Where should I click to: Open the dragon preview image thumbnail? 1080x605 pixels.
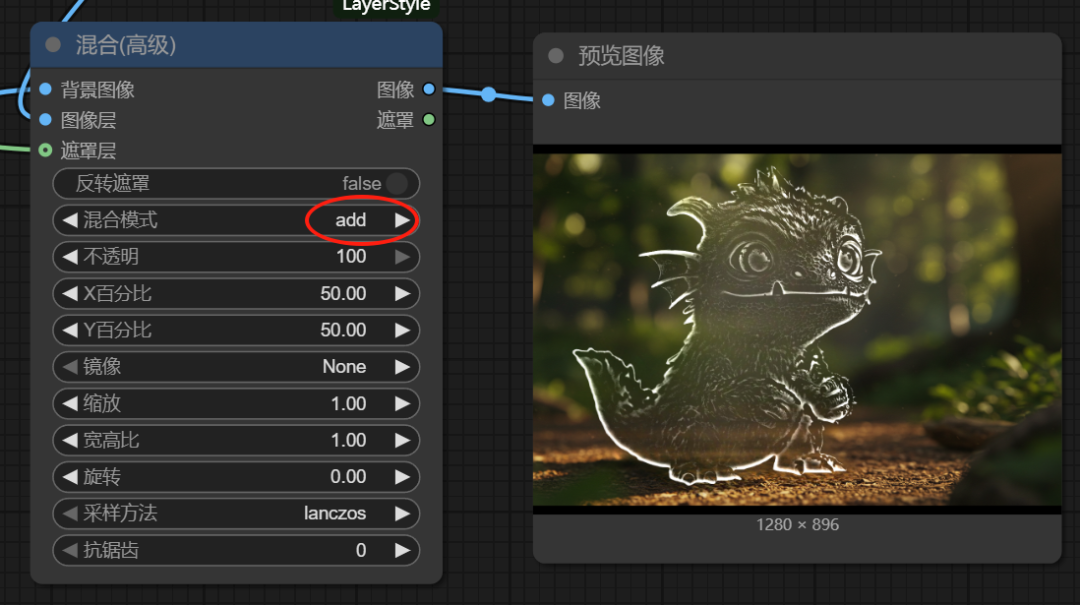click(x=797, y=329)
